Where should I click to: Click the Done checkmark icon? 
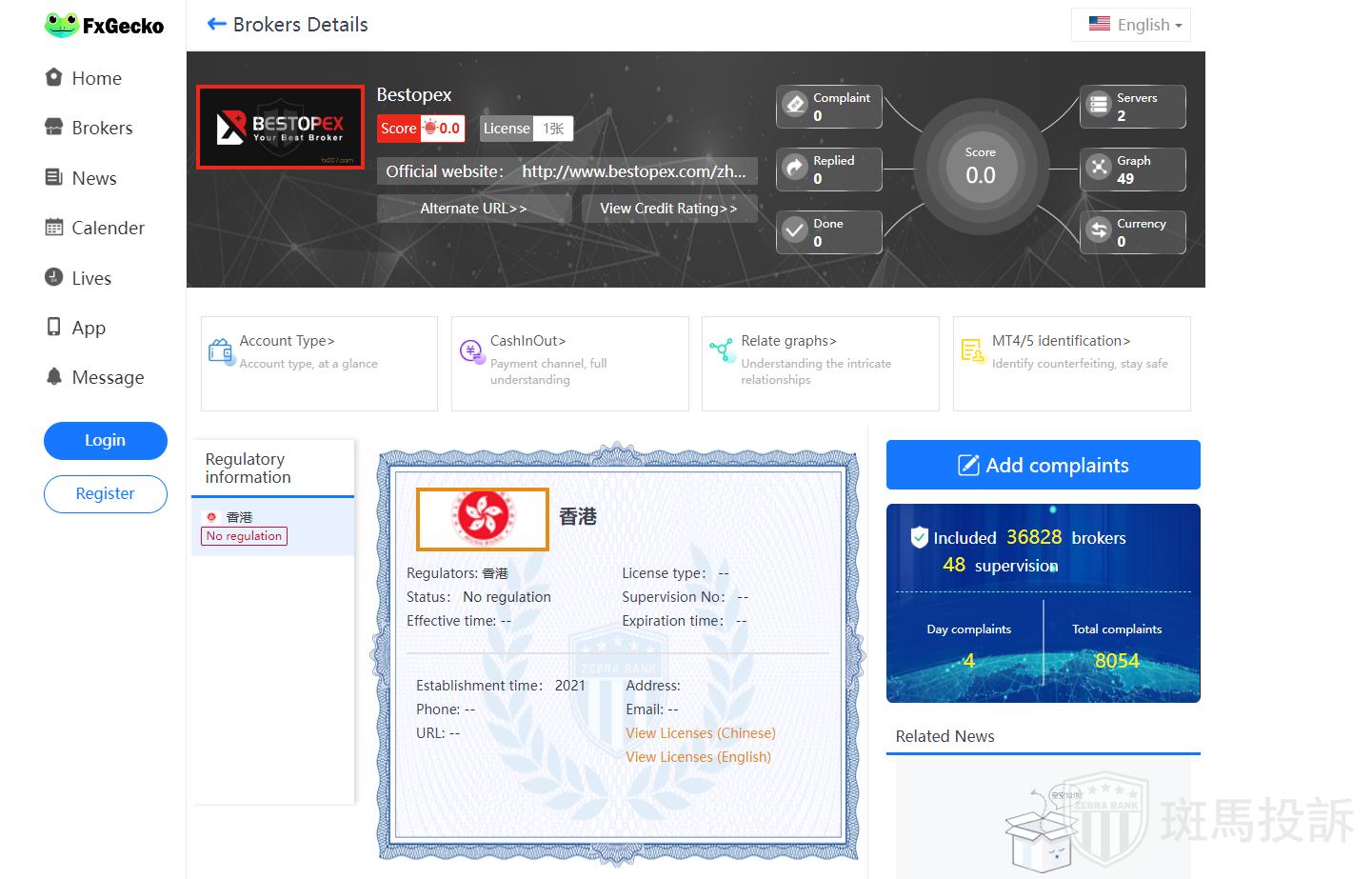click(x=795, y=231)
